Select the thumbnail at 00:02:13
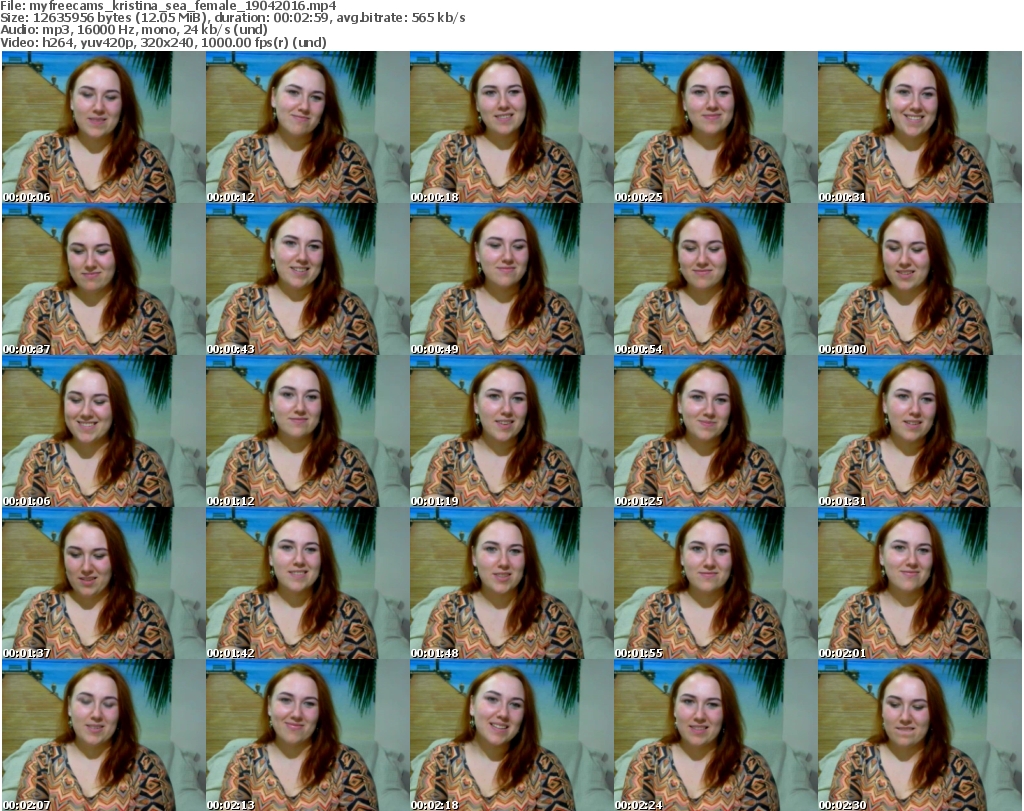Viewport: 1024px width, 811px height. 308,735
